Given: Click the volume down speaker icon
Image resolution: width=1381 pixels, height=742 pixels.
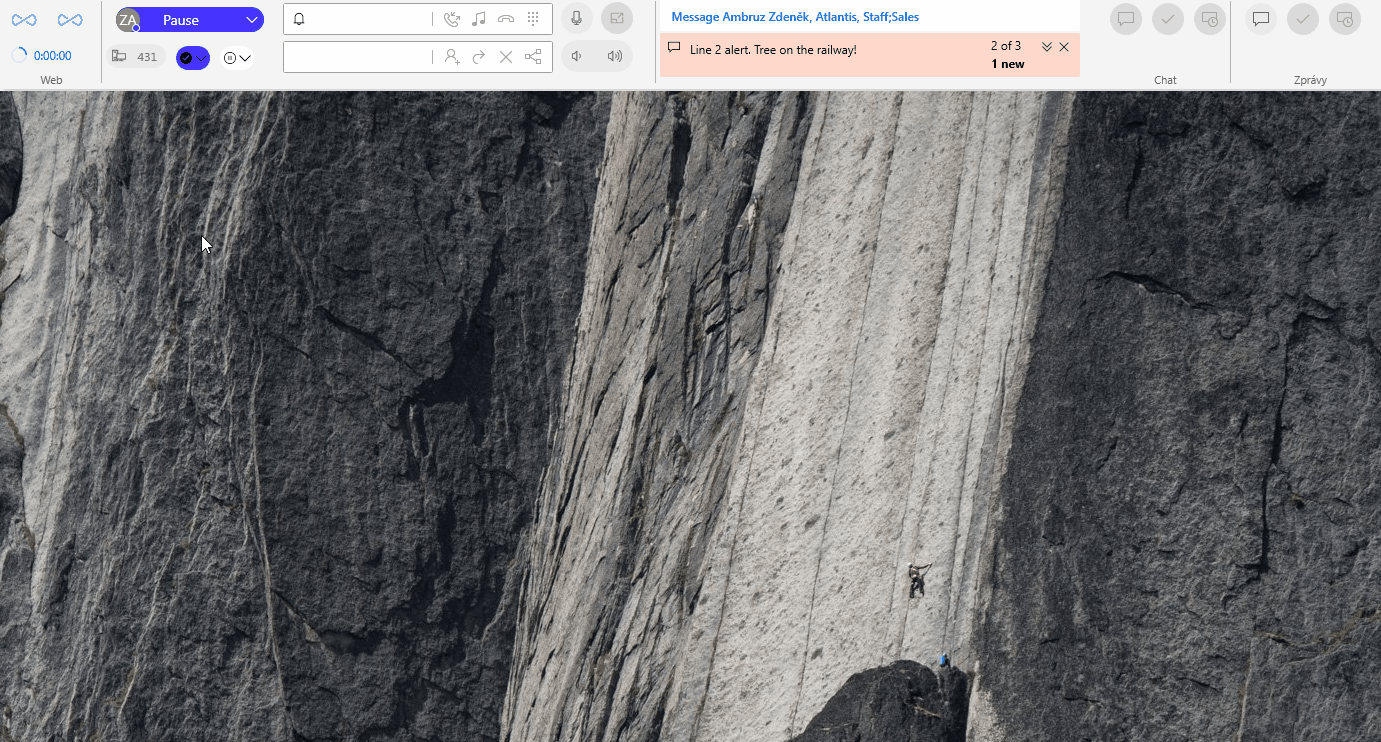Looking at the screenshot, I should tap(577, 56).
